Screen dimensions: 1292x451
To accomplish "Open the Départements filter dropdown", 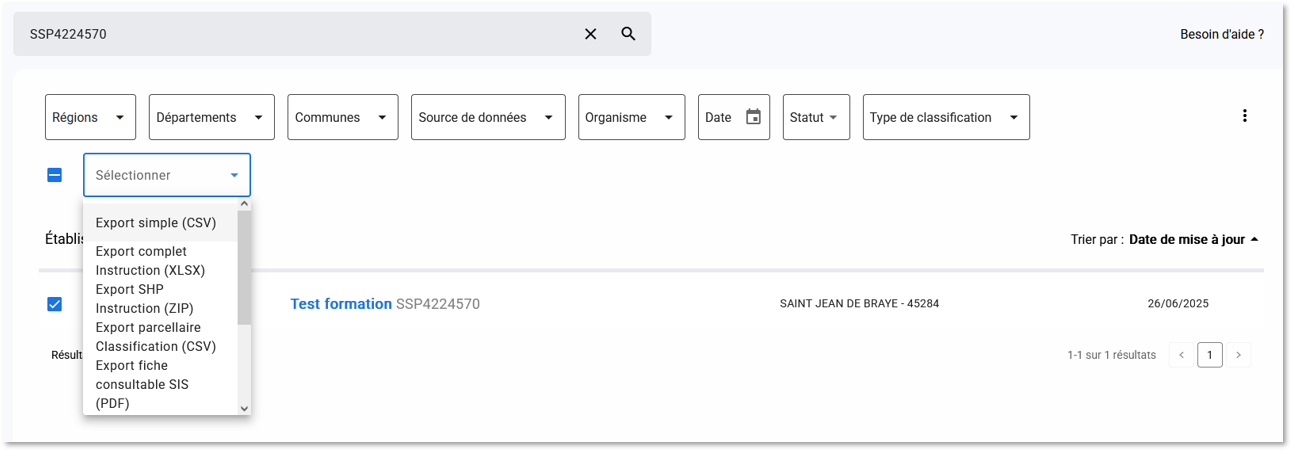I will 212,117.
